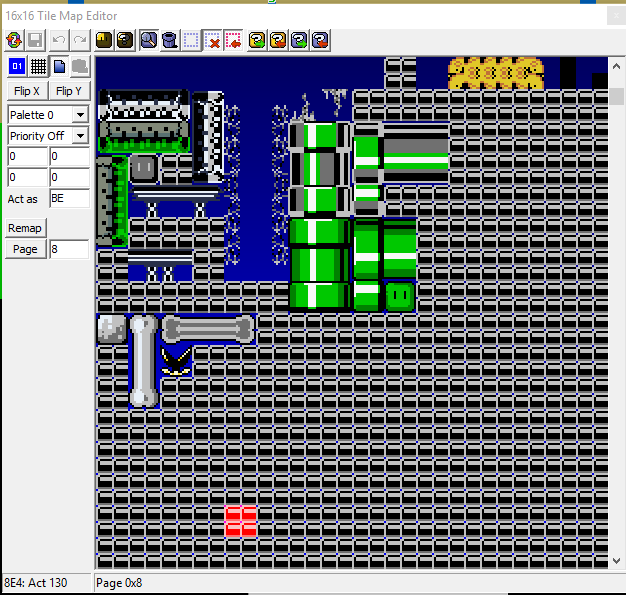Select the gray face block tile
The image size is (626, 595).
click(x=144, y=169)
